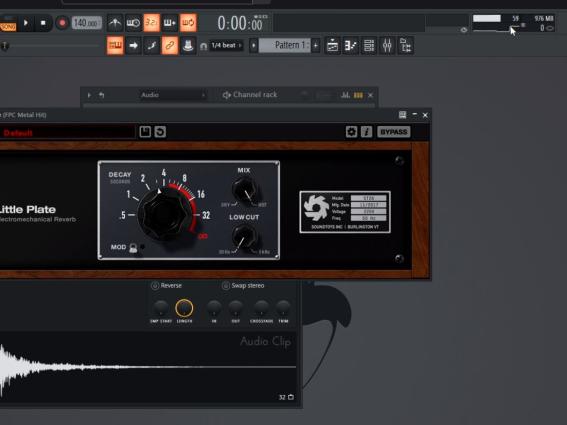Add new pattern with plus button
This screenshot has height=425, width=567.
316,46
